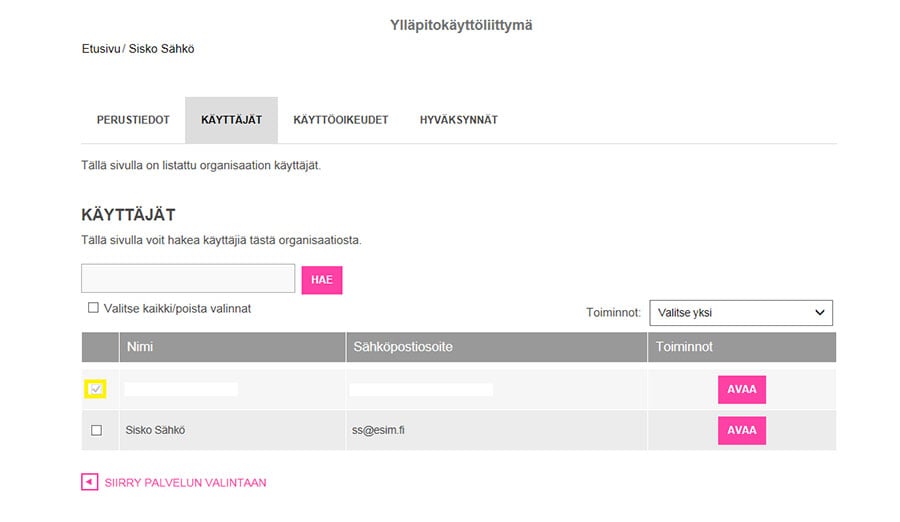The width and height of the screenshot is (900, 522).
Task: Click the Etusivu breadcrumb link
Action: [100, 49]
